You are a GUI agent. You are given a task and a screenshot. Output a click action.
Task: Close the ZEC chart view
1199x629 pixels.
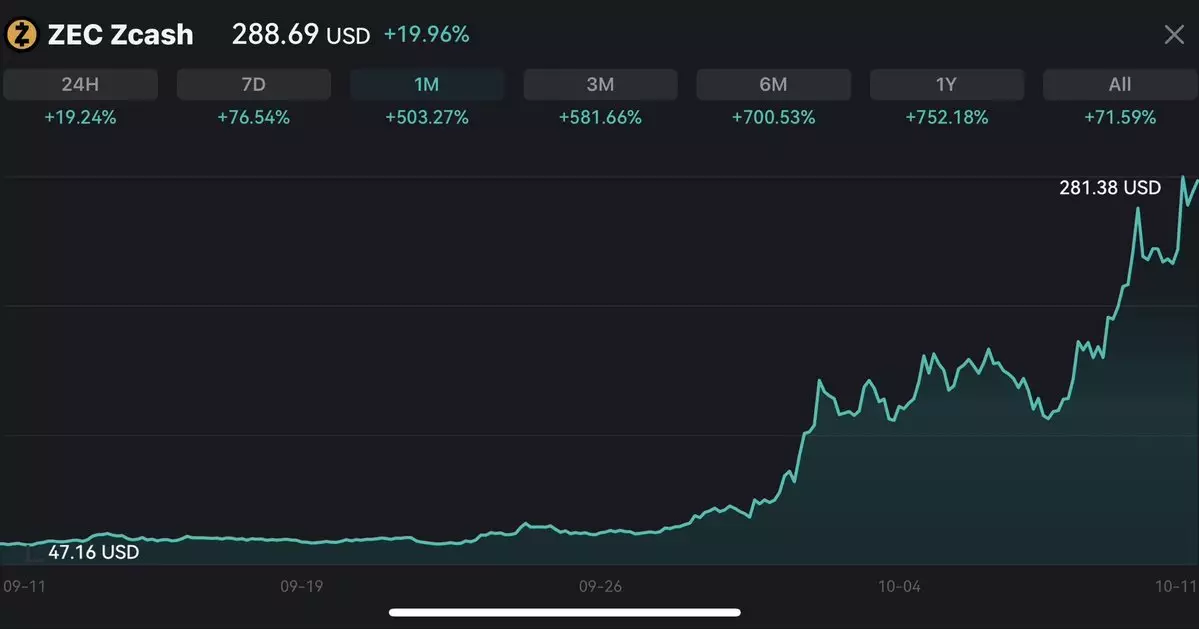click(x=1174, y=36)
